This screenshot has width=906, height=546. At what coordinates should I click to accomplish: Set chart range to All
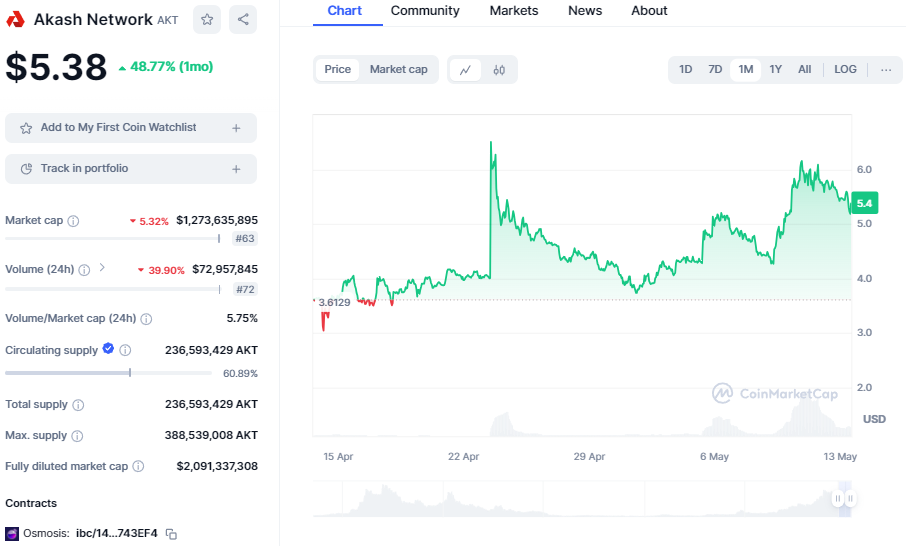click(804, 69)
